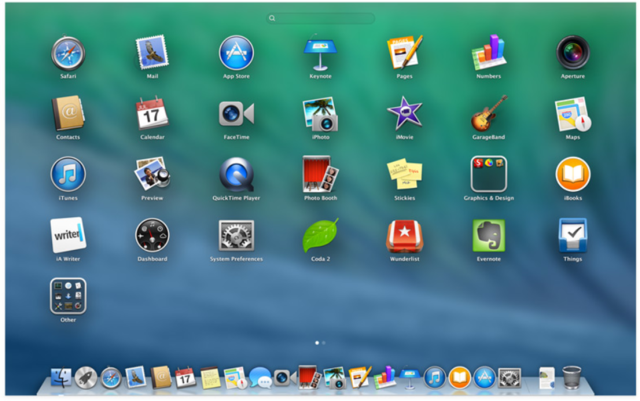Viewport: 640px width, 401px height.
Task: Open Maps in the Dock
Action: [236, 378]
